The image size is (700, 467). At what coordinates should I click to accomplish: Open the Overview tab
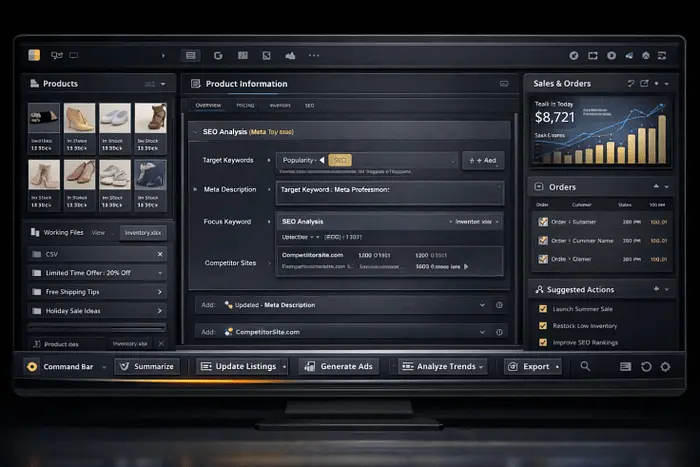209,105
